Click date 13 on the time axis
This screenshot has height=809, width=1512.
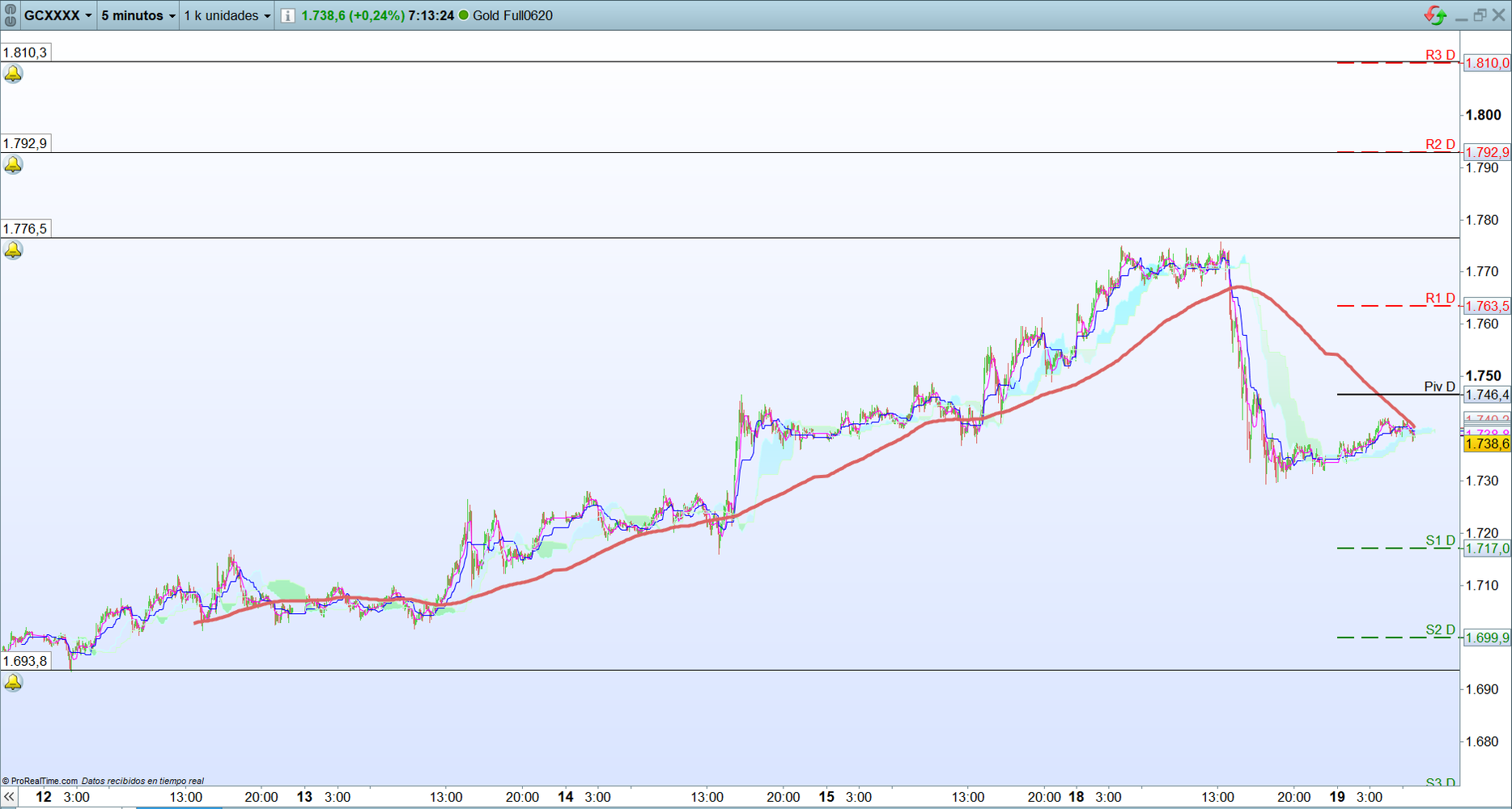[x=304, y=797]
